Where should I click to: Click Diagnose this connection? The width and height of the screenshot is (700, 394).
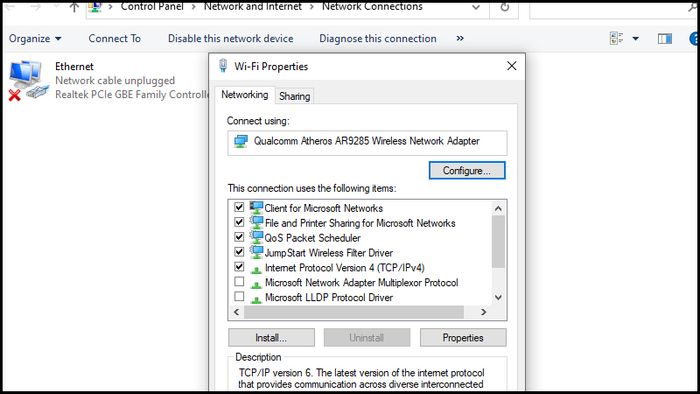tap(378, 39)
